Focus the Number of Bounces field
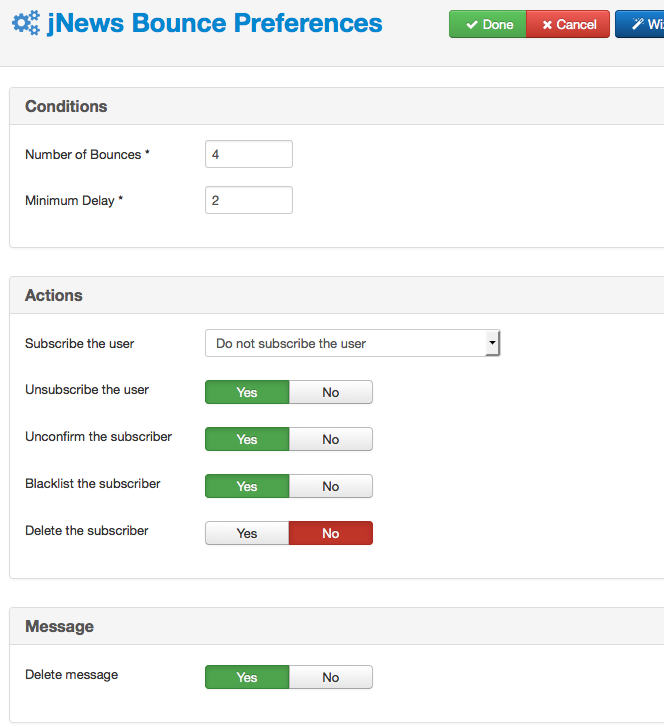The image size is (664, 727). [x=249, y=154]
